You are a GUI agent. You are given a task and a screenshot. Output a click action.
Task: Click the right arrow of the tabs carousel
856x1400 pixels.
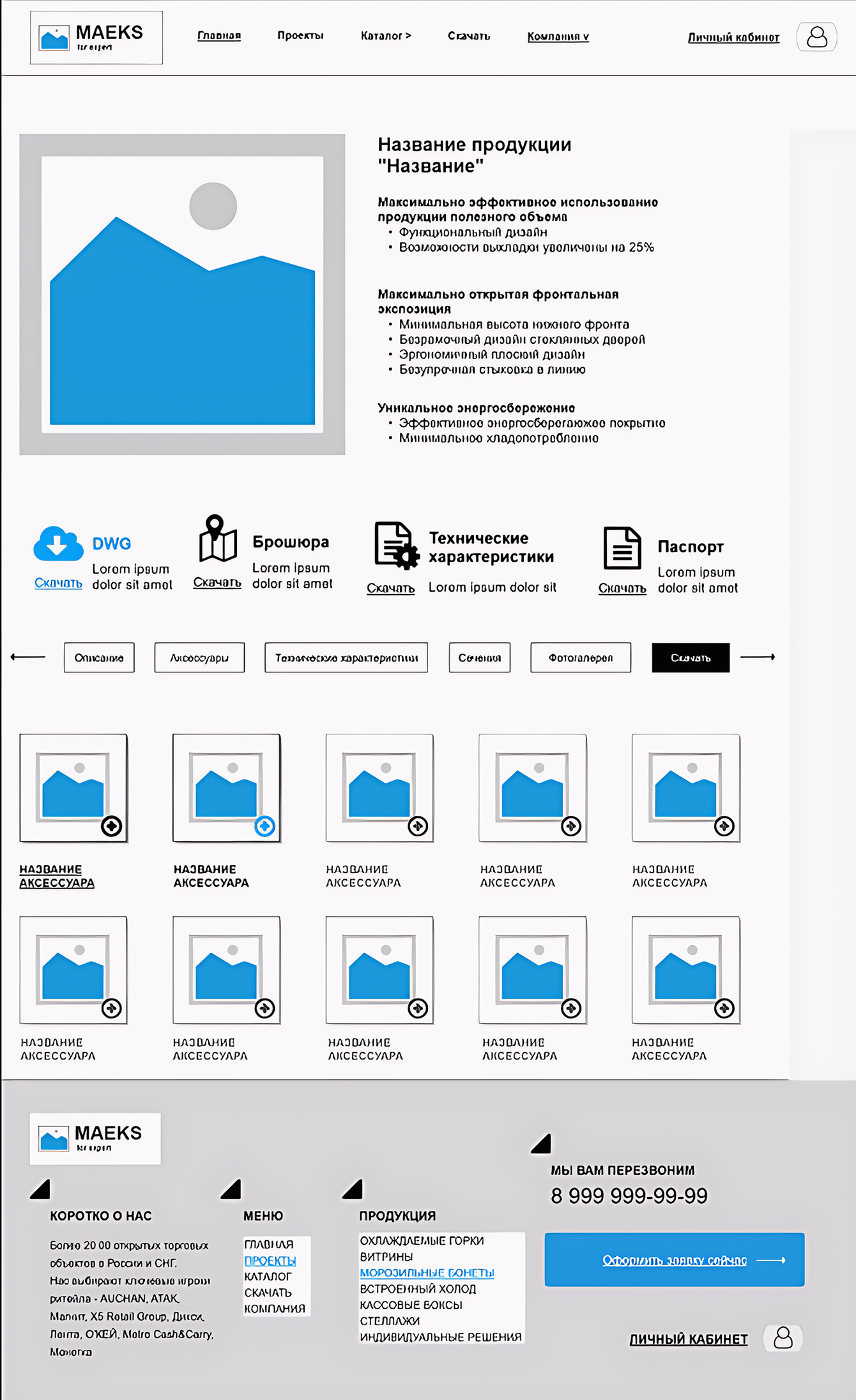(x=758, y=657)
